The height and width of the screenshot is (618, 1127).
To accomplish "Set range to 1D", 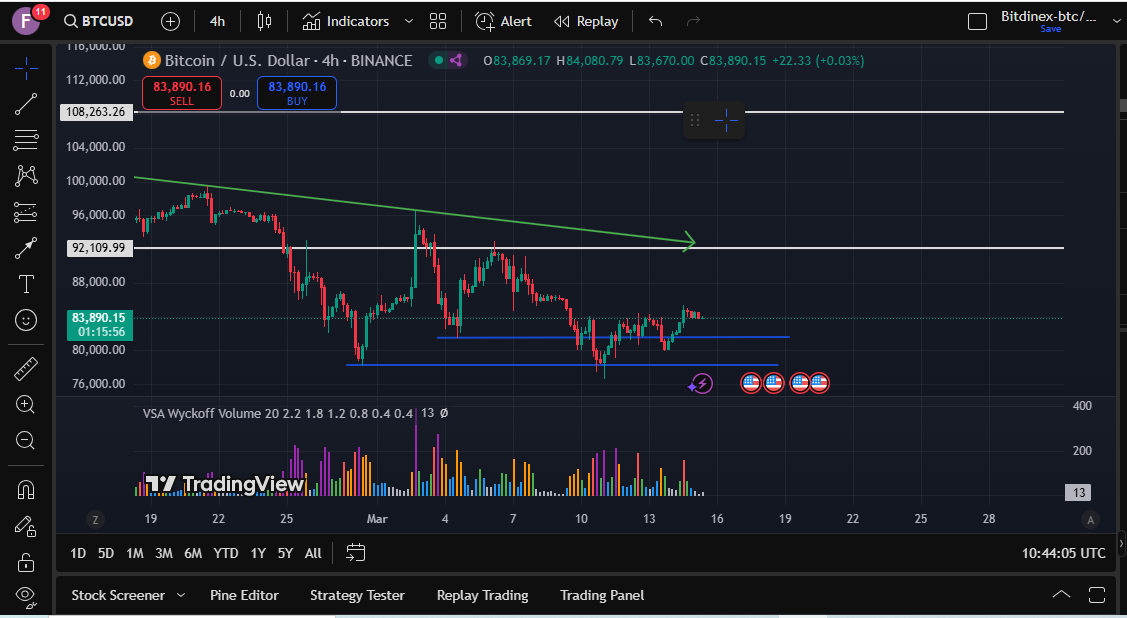I will (x=78, y=553).
